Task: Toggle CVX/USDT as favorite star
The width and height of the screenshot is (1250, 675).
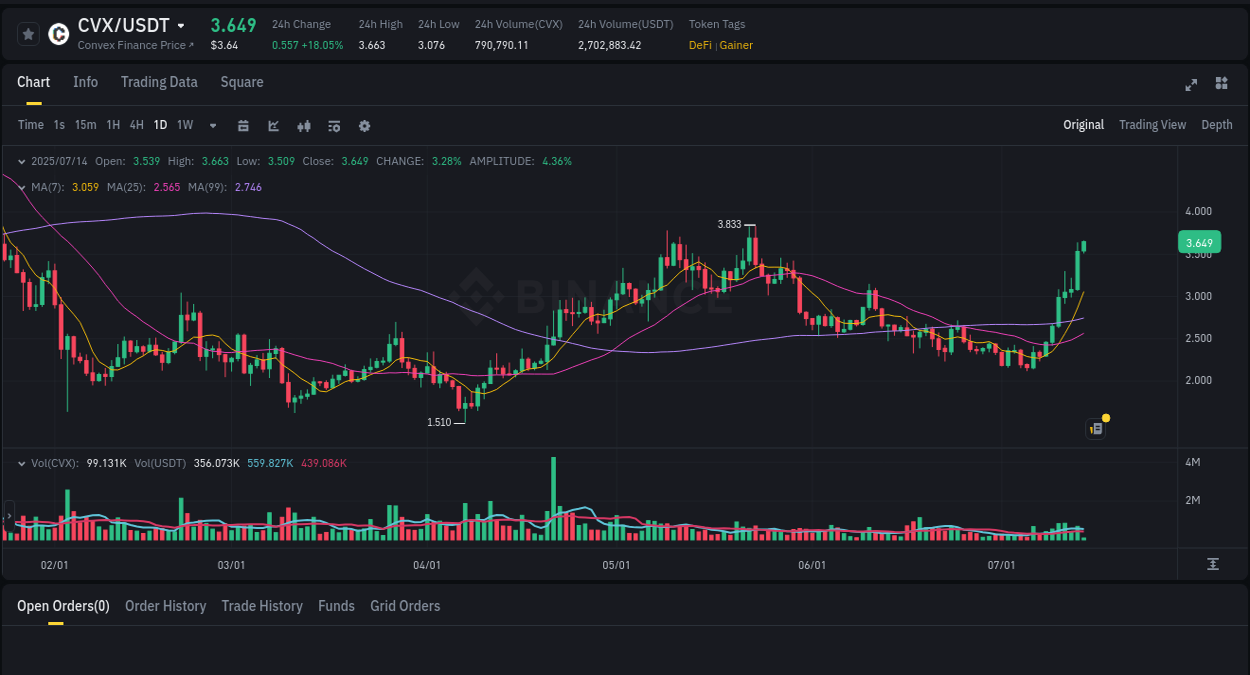Action: coord(27,33)
